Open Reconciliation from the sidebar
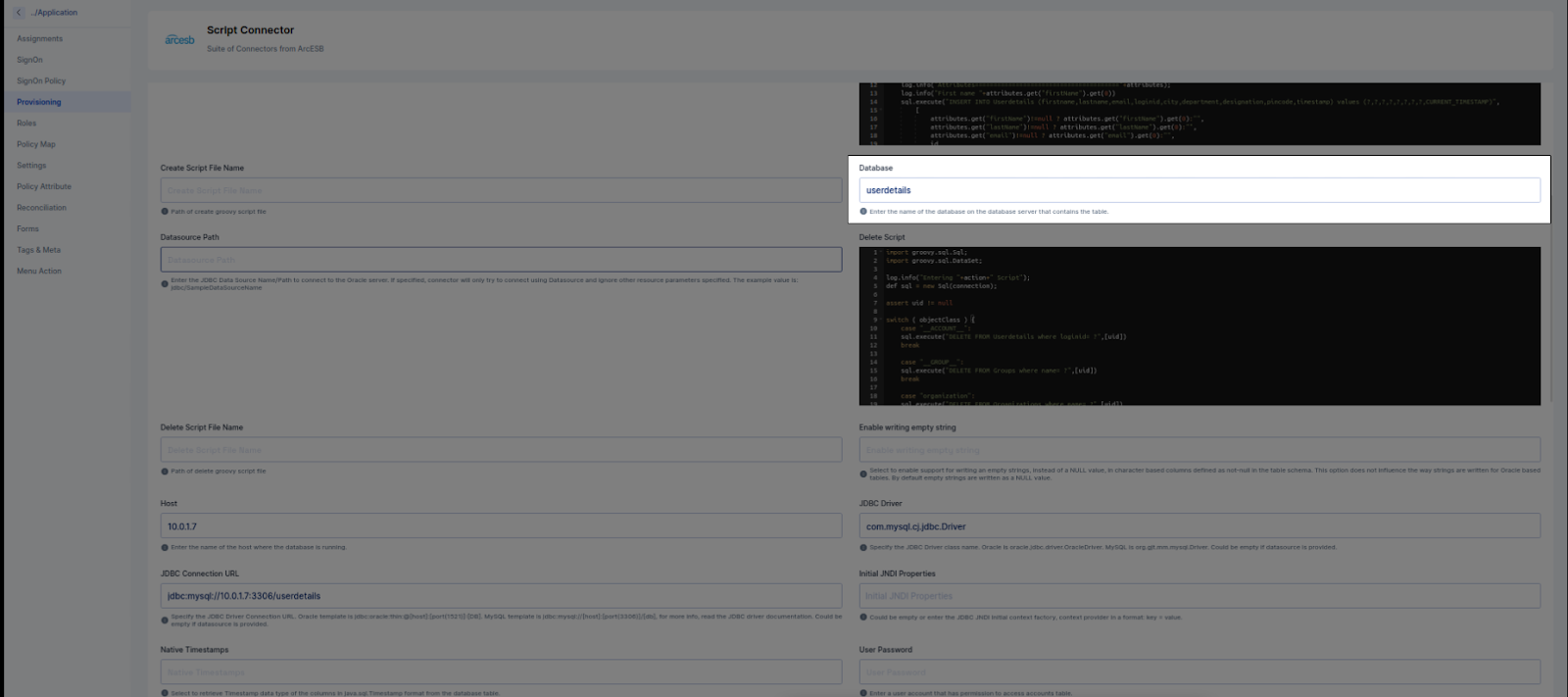Image resolution: width=1568 pixels, height=697 pixels. pyautogui.click(x=41, y=208)
